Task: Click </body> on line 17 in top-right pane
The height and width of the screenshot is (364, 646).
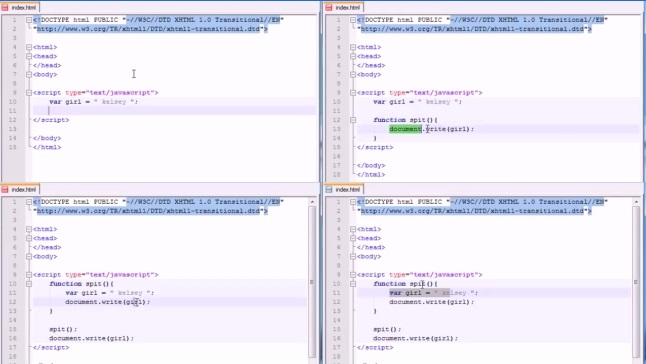Action: pyautogui.click(x=371, y=166)
